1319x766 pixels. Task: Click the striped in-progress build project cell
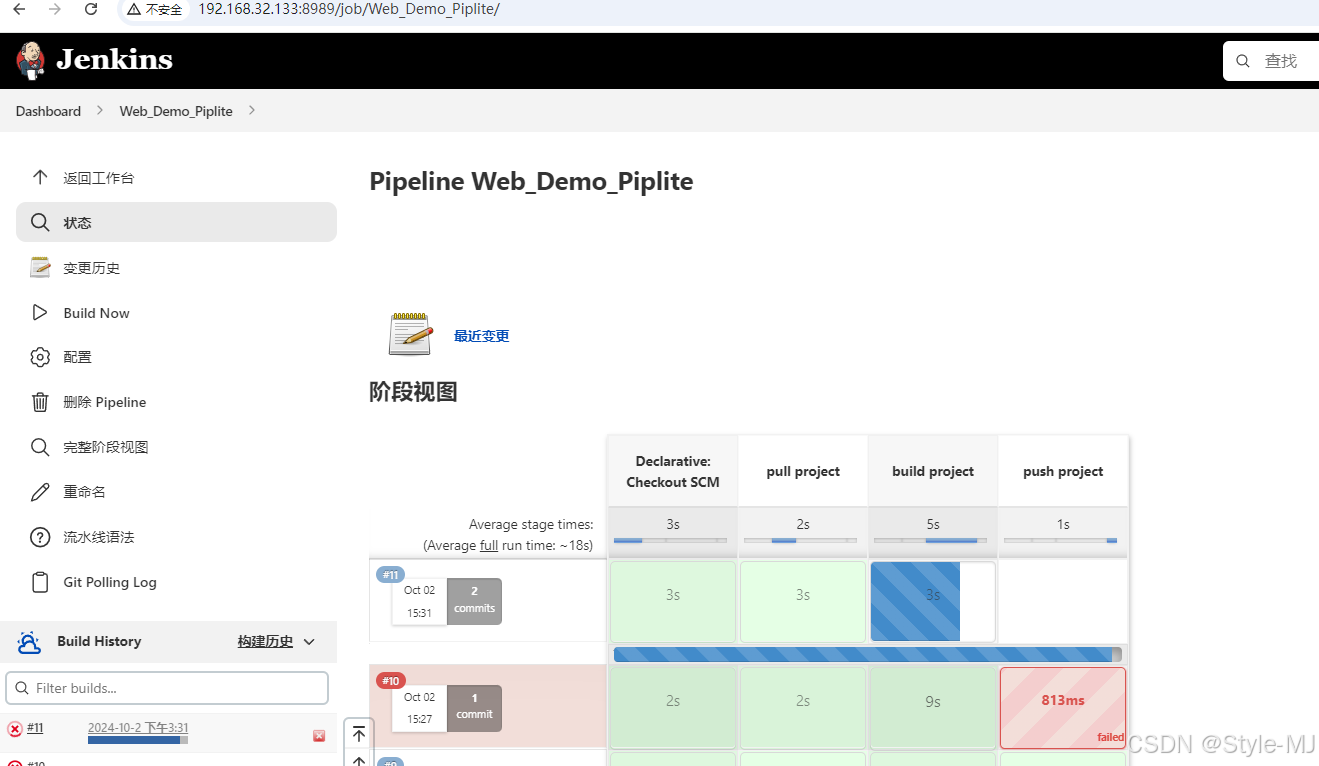click(933, 601)
